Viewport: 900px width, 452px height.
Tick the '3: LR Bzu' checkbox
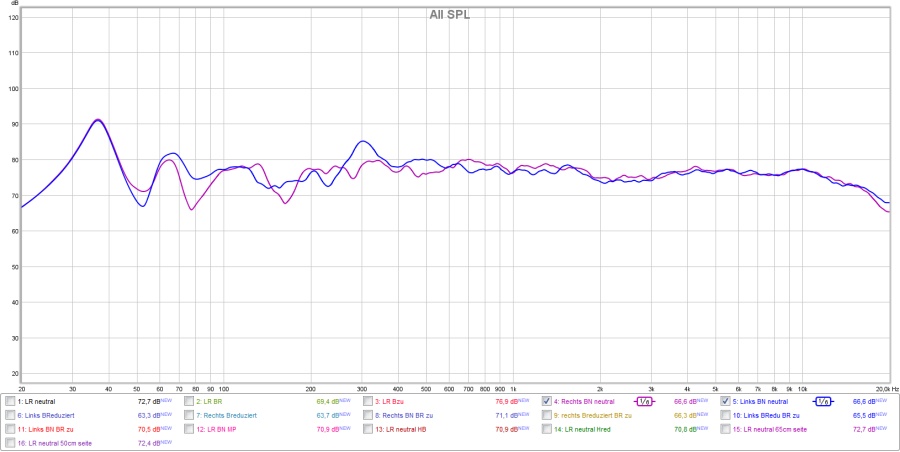coord(368,401)
